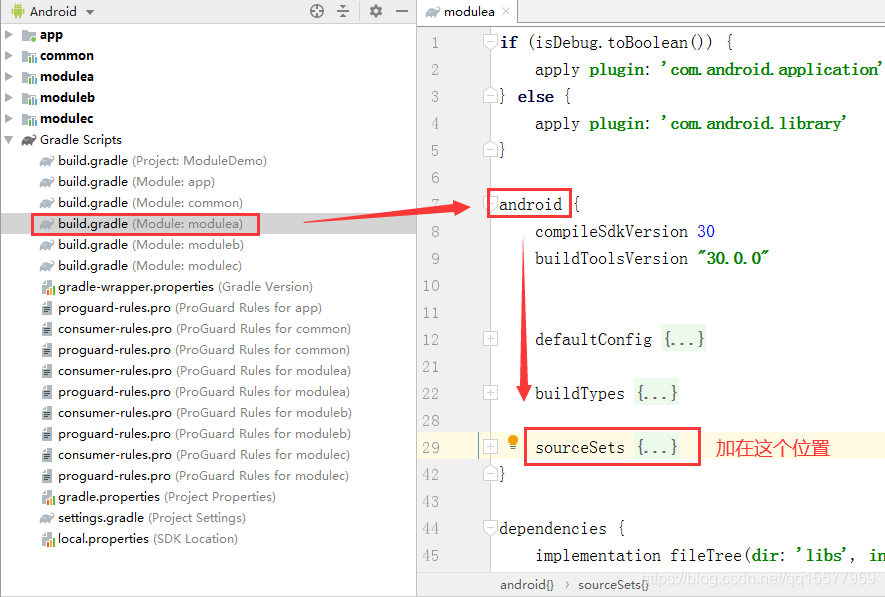Click the settings.gradle elephant icon
Image resolution: width=885 pixels, height=597 pixels.
tap(47, 518)
